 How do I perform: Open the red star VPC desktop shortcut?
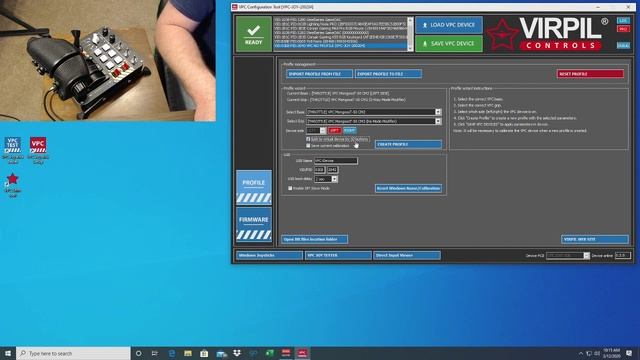click(x=13, y=184)
